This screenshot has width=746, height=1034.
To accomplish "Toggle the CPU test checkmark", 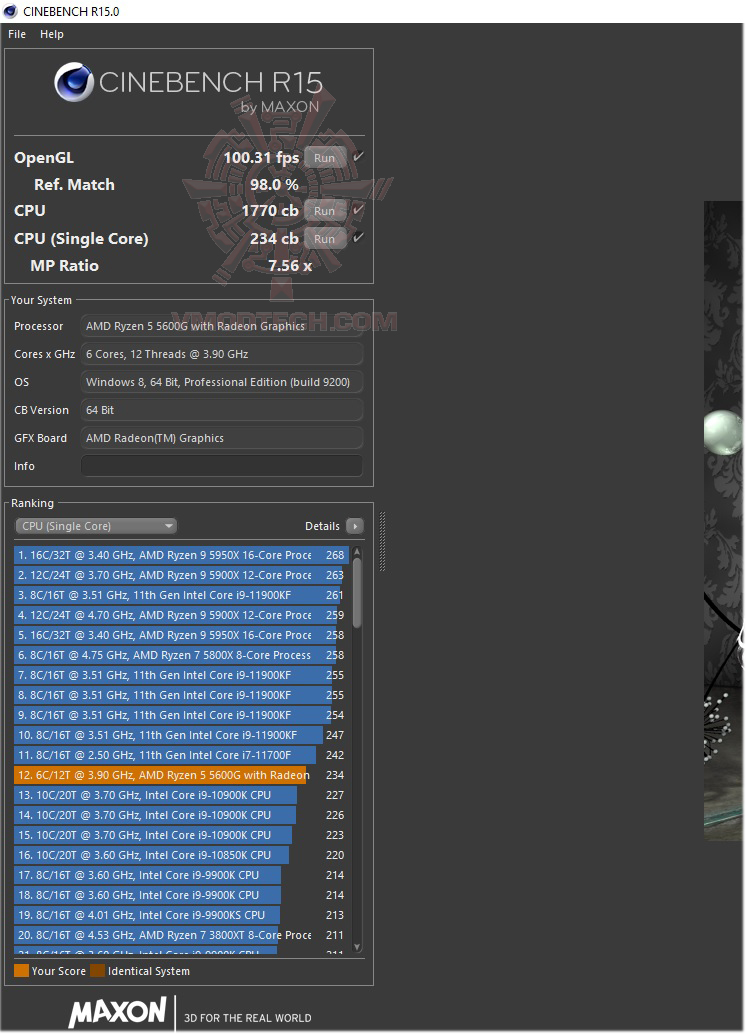I will (358, 210).
